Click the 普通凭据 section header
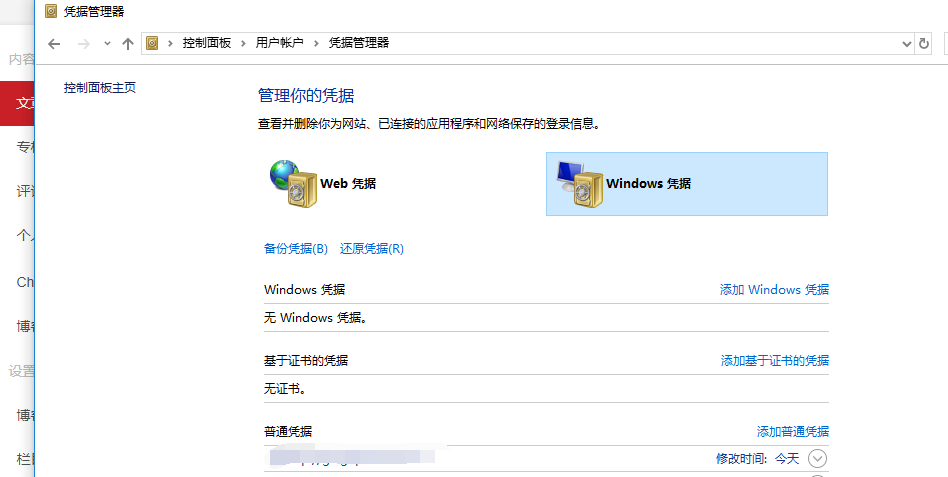Viewport: 948px width, 477px height. click(288, 431)
